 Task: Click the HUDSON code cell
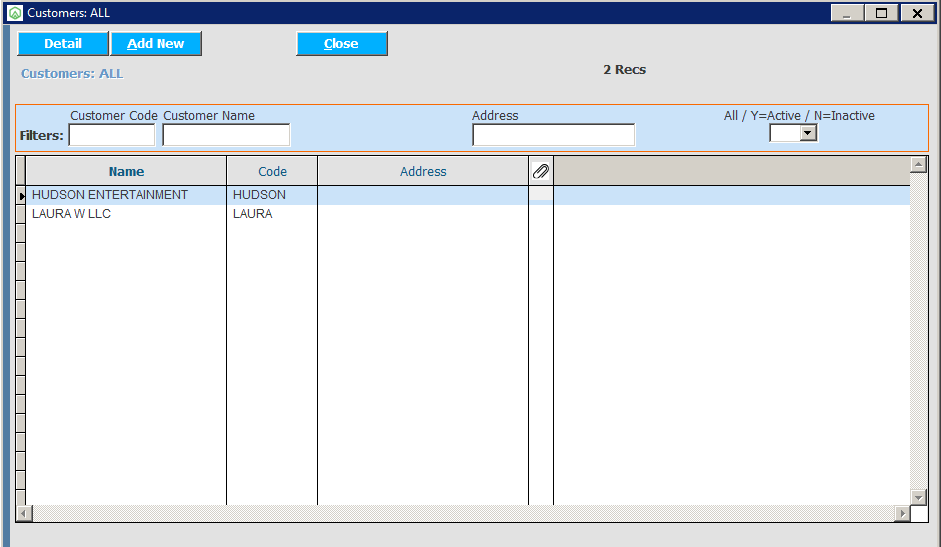click(272, 195)
